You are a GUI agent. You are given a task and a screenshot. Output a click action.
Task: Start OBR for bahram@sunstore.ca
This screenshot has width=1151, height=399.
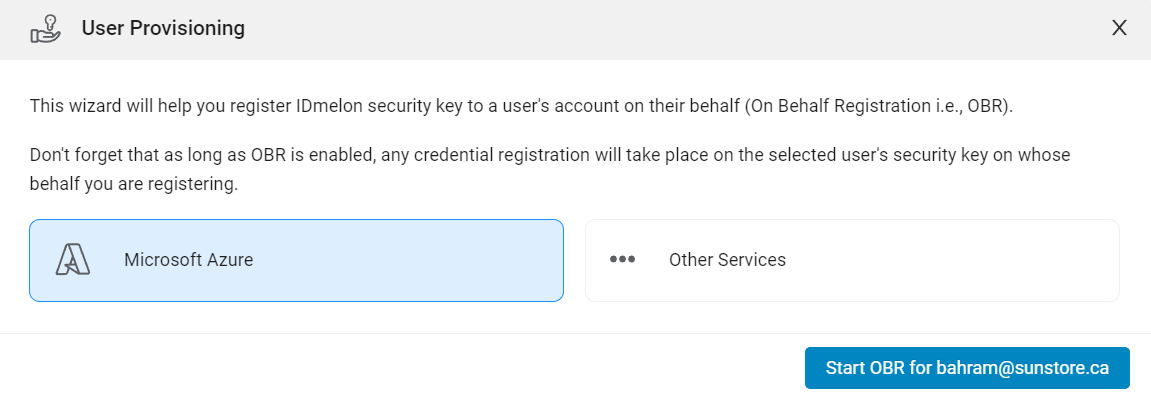tap(967, 368)
